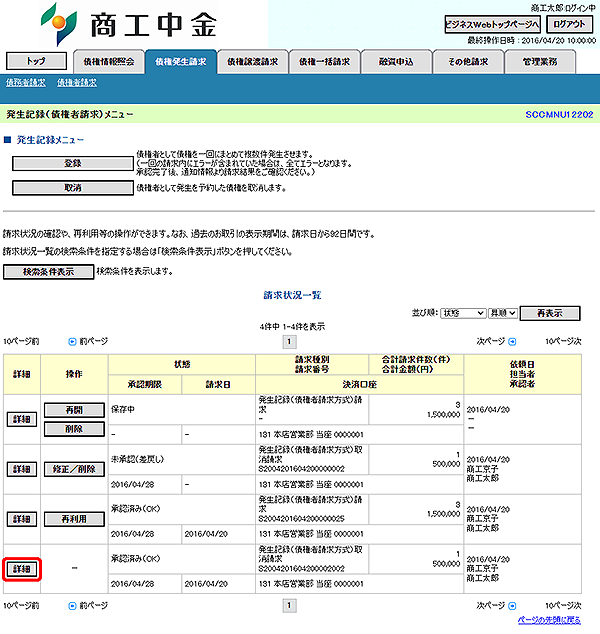Click ページの先頭に戻る link

pos(549,620)
